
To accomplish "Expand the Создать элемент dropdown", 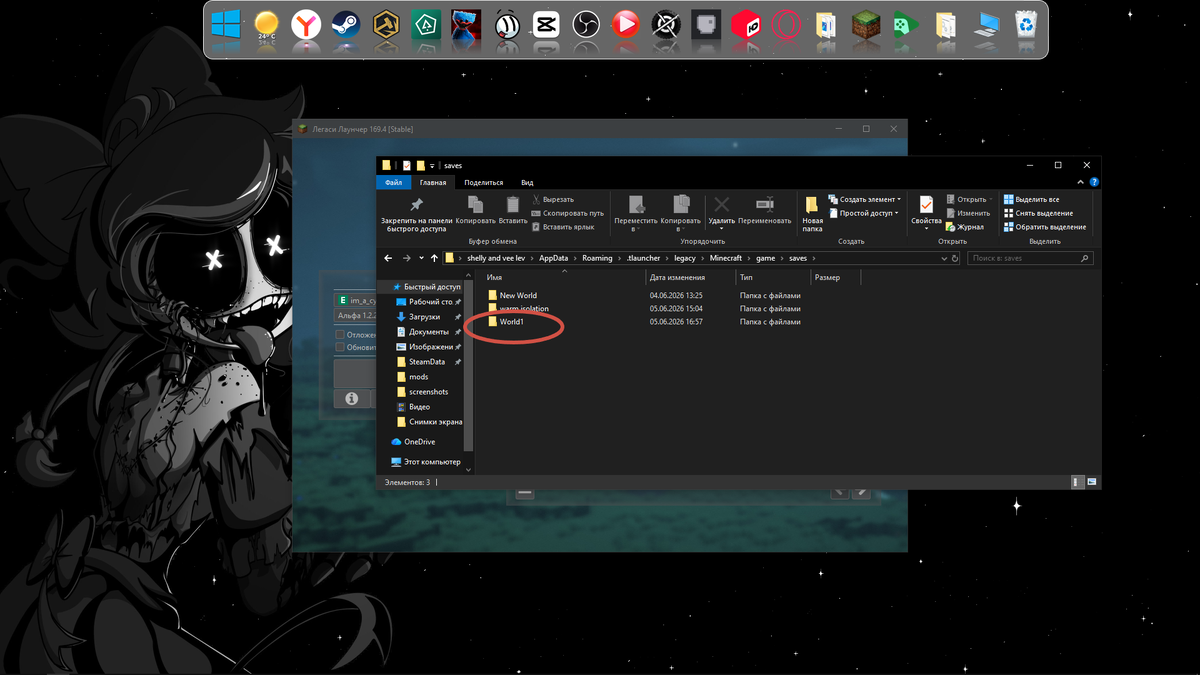I will click(x=864, y=199).
